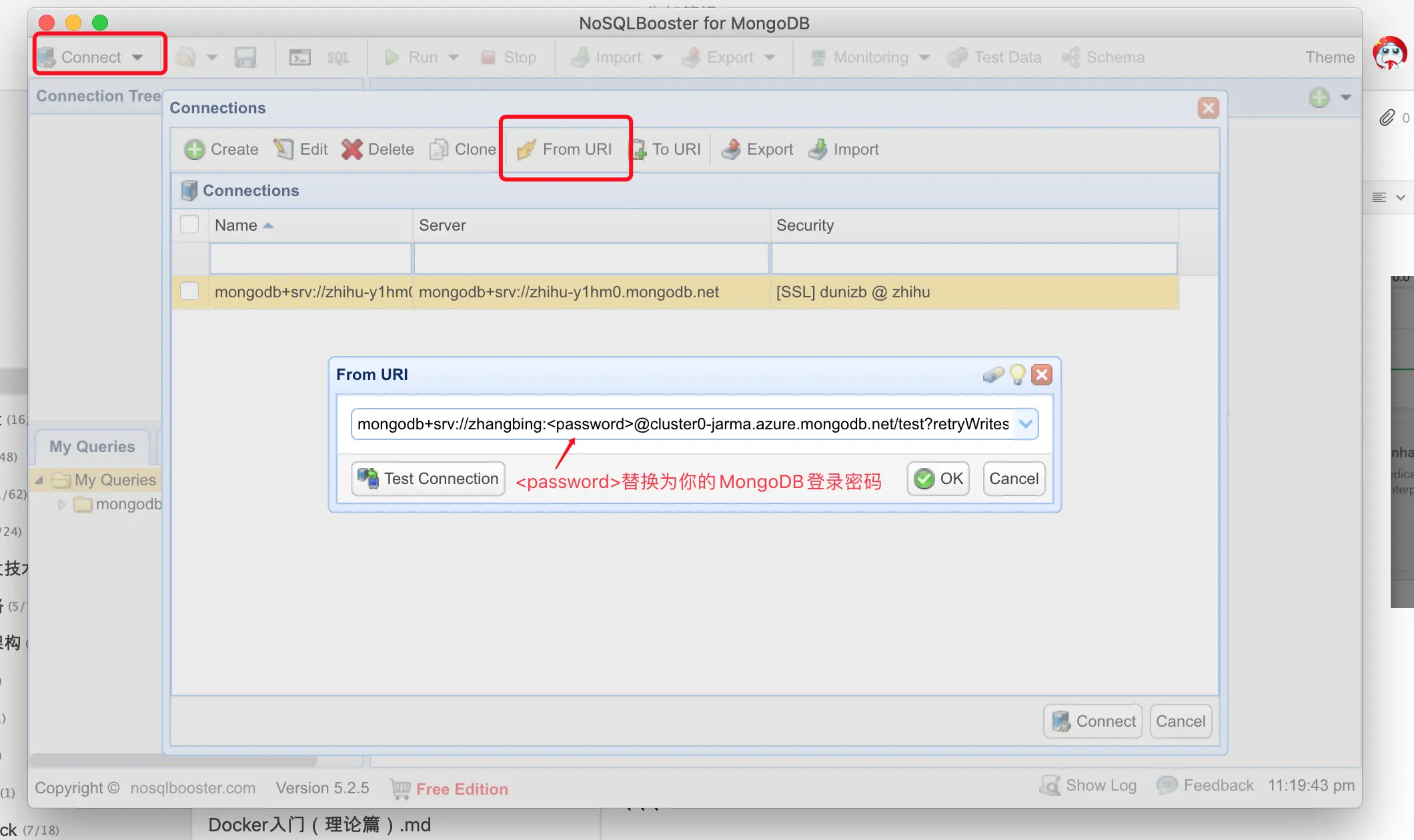
Task: Expand the Connect dropdown arrow in main toolbar
Action: pos(137,57)
